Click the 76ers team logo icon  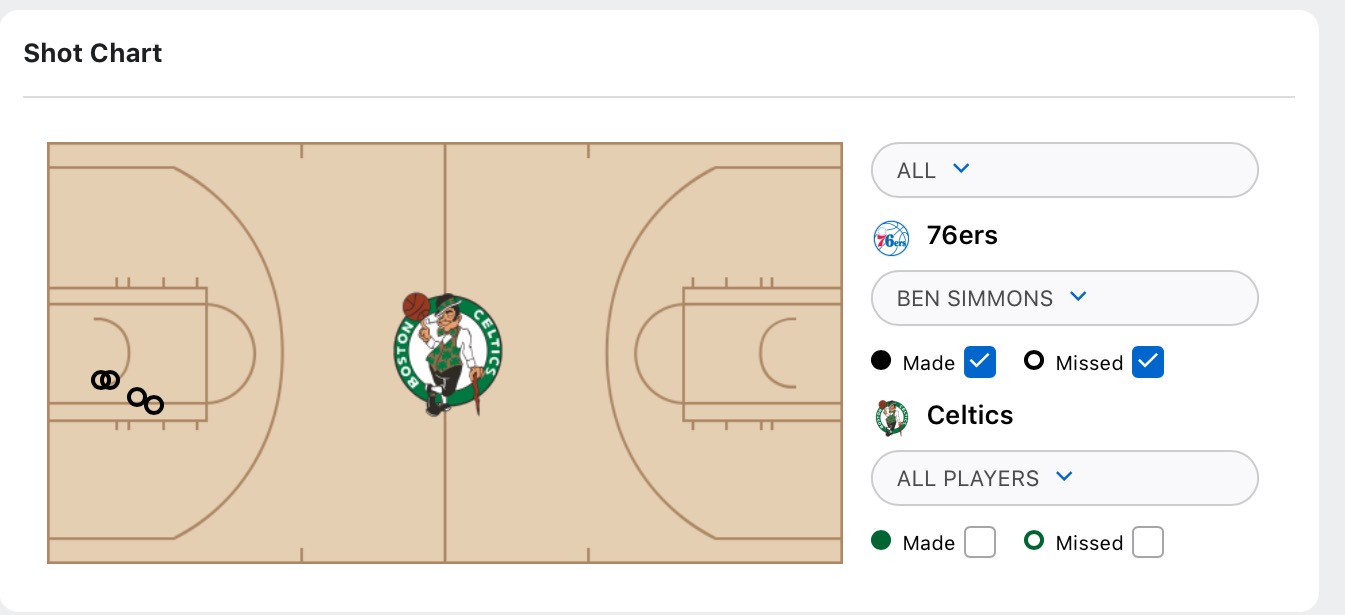(891, 238)
